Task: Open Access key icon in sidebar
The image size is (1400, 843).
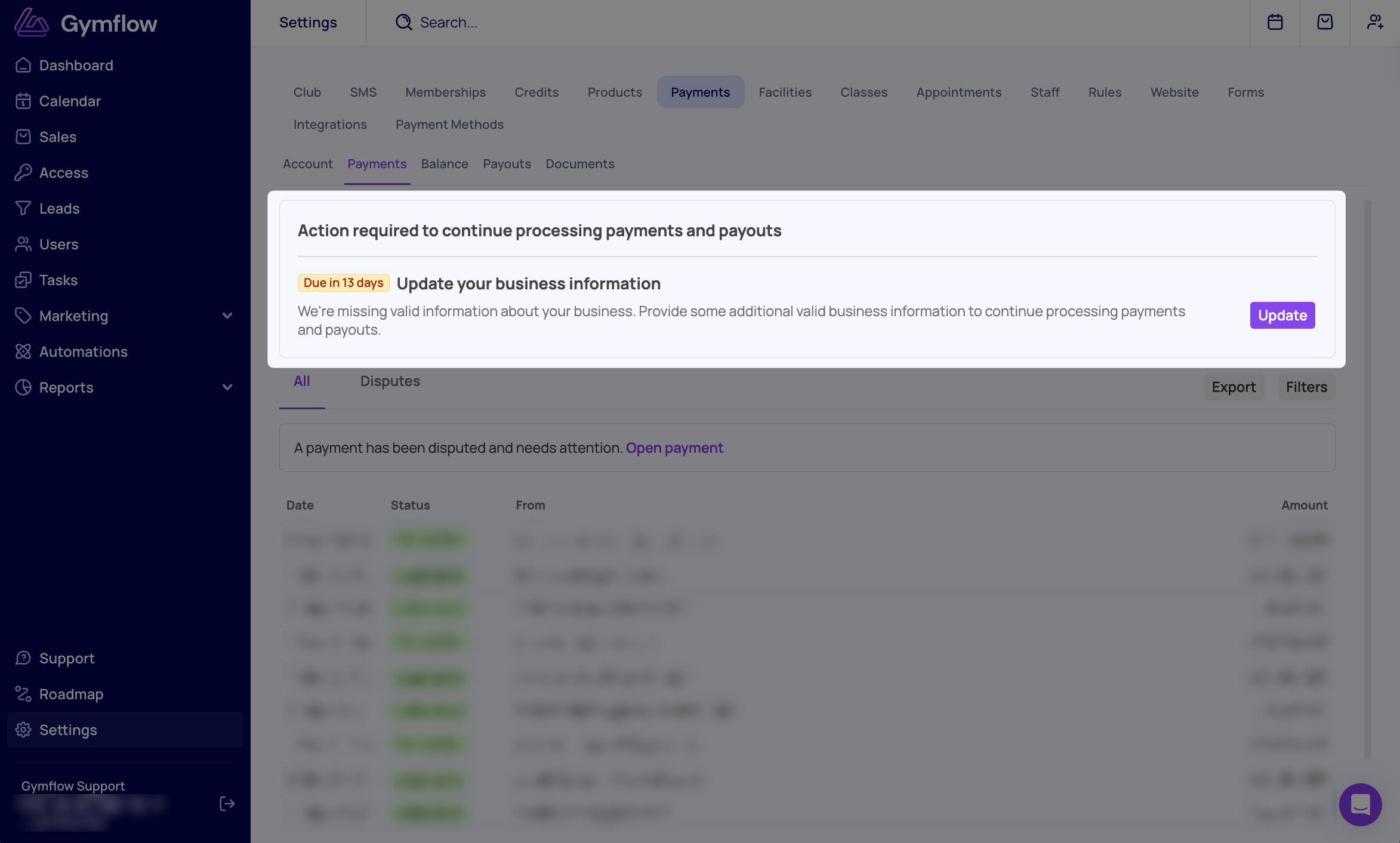Action: [23, 172]
